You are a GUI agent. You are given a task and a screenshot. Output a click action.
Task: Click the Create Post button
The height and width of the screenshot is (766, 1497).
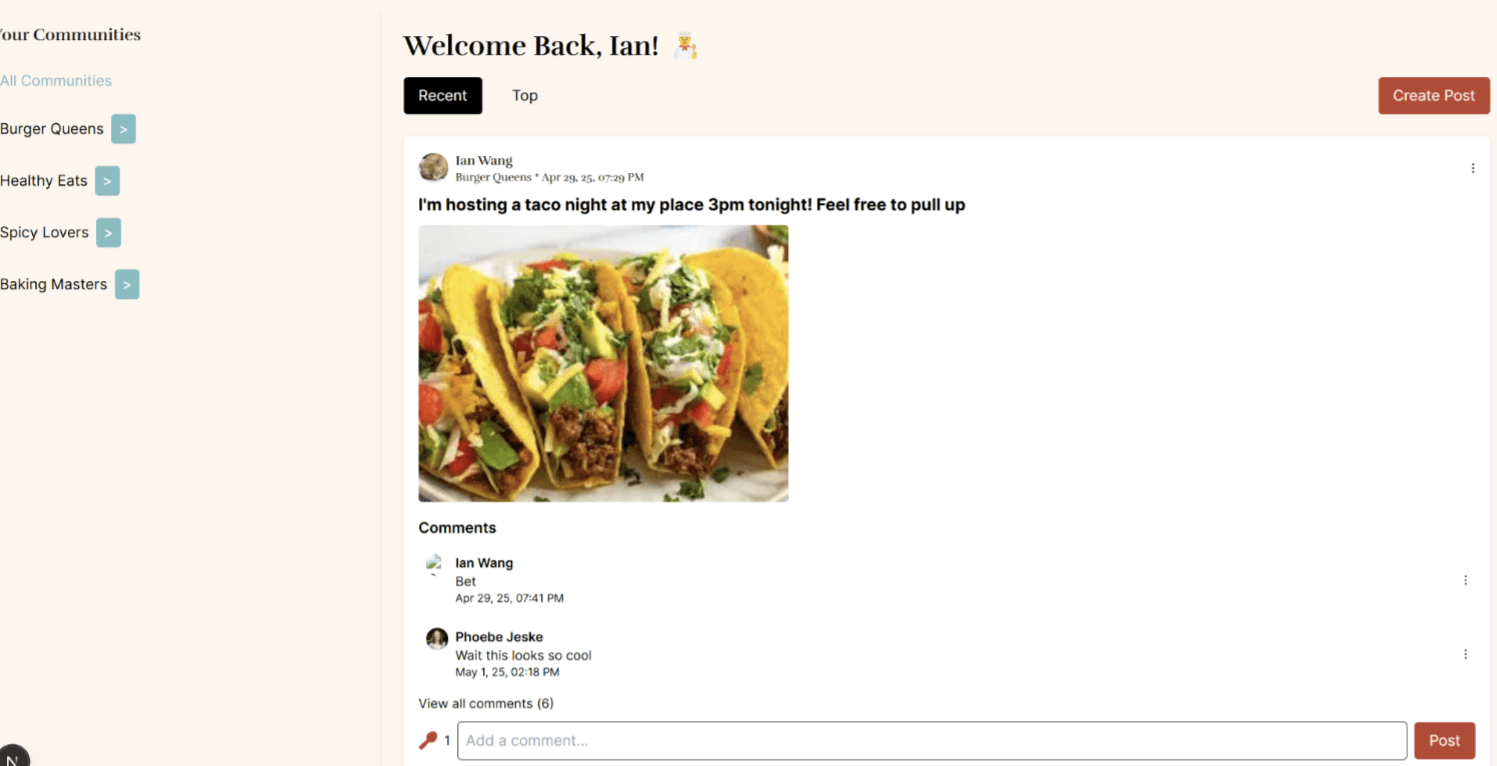[1434, 96]
